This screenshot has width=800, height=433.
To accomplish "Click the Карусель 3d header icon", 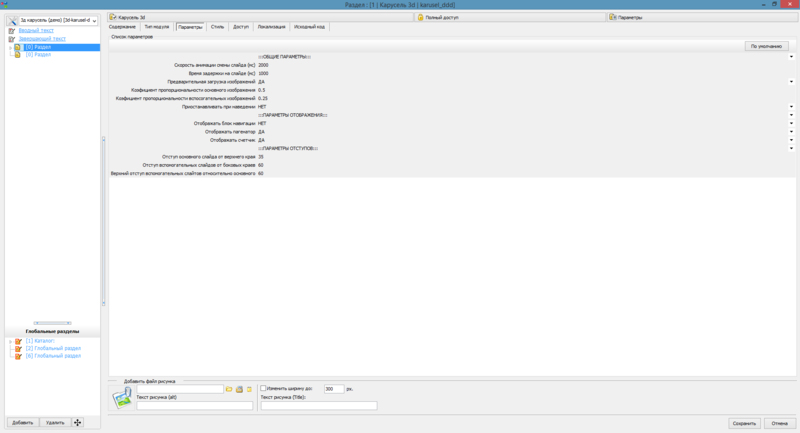I will [113, 17].
